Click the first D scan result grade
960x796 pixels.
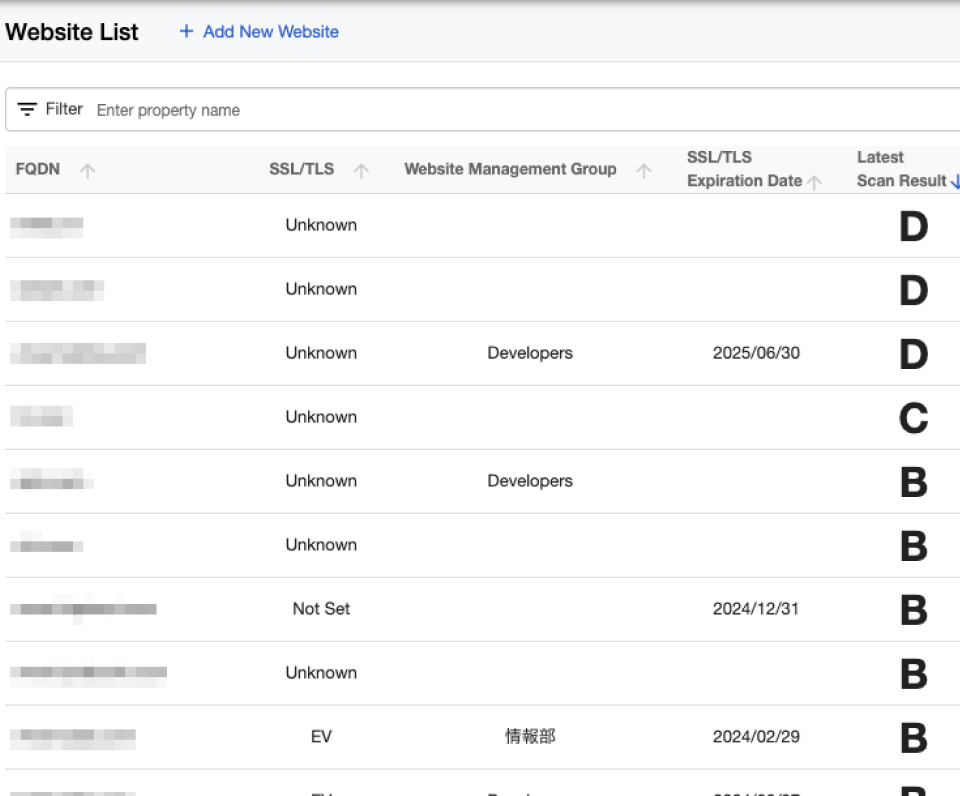click(x=913, y=227)
